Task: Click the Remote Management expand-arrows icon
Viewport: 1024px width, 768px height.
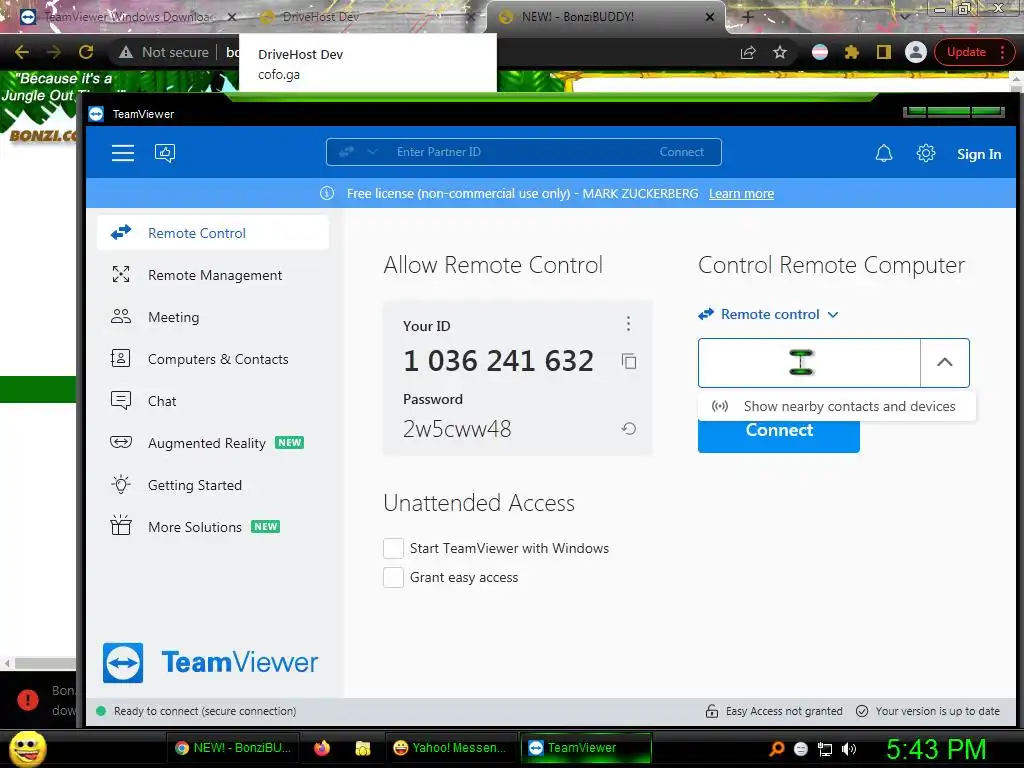Action: coord(121,274)
